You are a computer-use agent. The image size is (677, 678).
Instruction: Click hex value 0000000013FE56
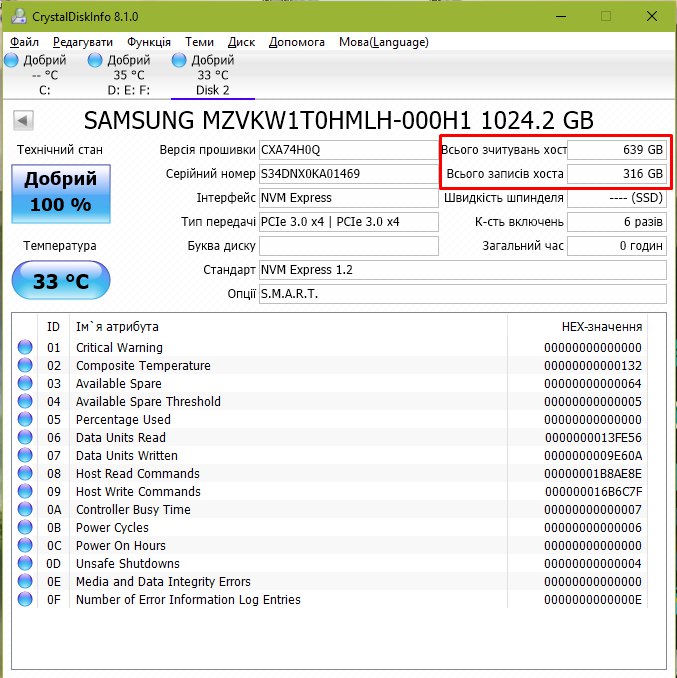click(x=593, y=438)
